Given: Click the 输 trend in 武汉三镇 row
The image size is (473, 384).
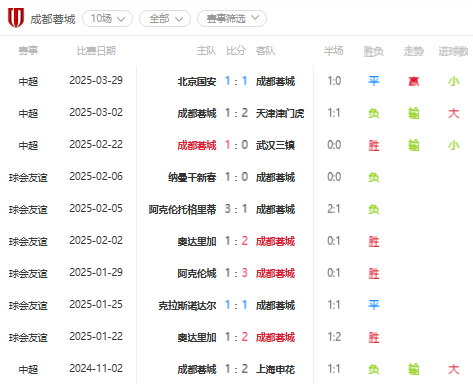Looking at the screenshot, I should pos(414,145).
